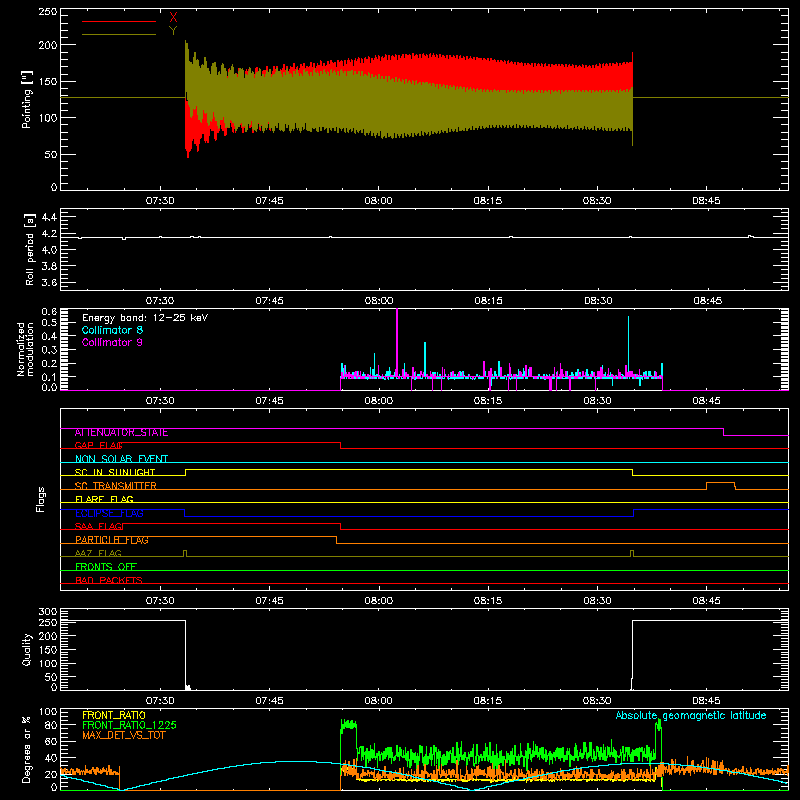Click the 300 value on Quality axis
The image size is (800, 800).
pos(48,612)
